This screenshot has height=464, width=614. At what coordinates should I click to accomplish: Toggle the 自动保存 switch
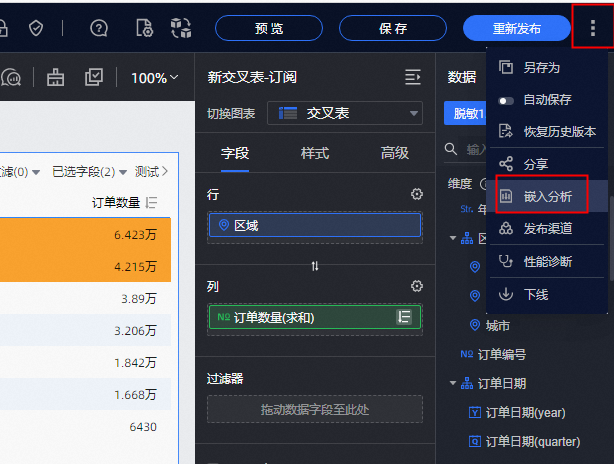coord(506,100)
